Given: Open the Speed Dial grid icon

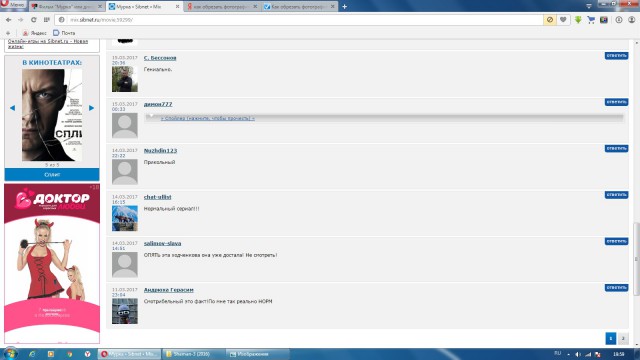Looking at the screenshot, I should click(47, 20).
